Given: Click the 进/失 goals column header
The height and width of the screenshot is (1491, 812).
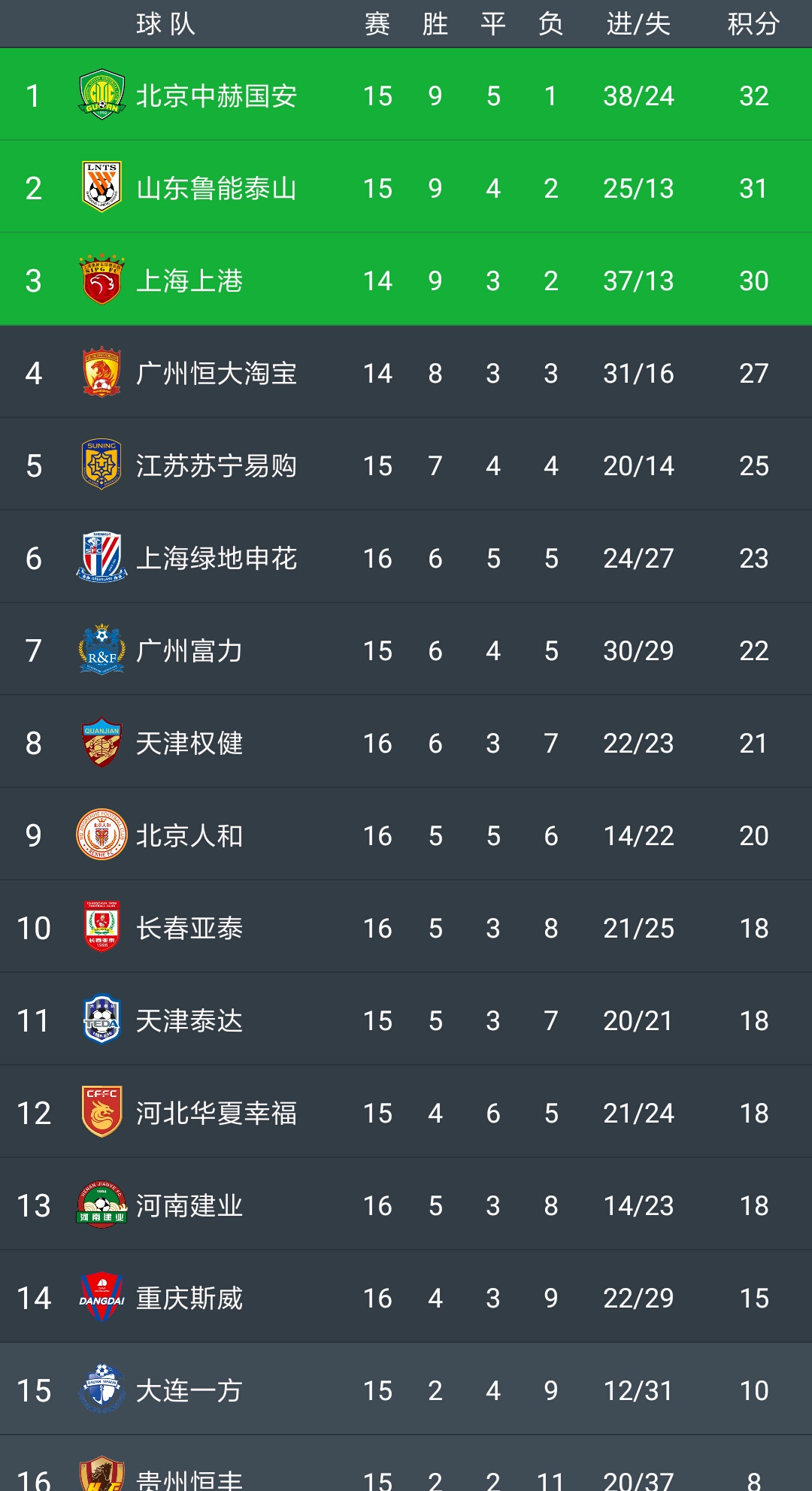Looking at the screenshot, I should click(638, 24).
